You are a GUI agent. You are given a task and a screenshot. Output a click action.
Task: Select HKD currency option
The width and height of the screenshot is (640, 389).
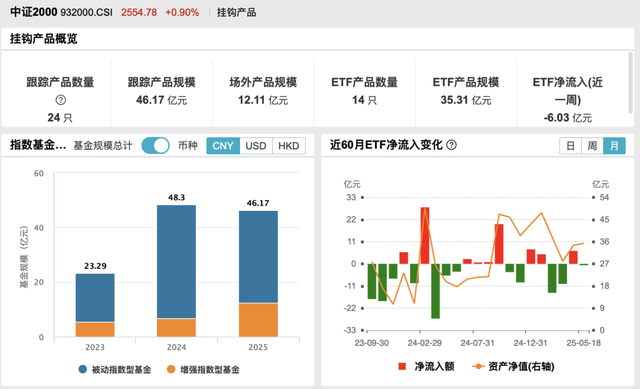[289, 146]
